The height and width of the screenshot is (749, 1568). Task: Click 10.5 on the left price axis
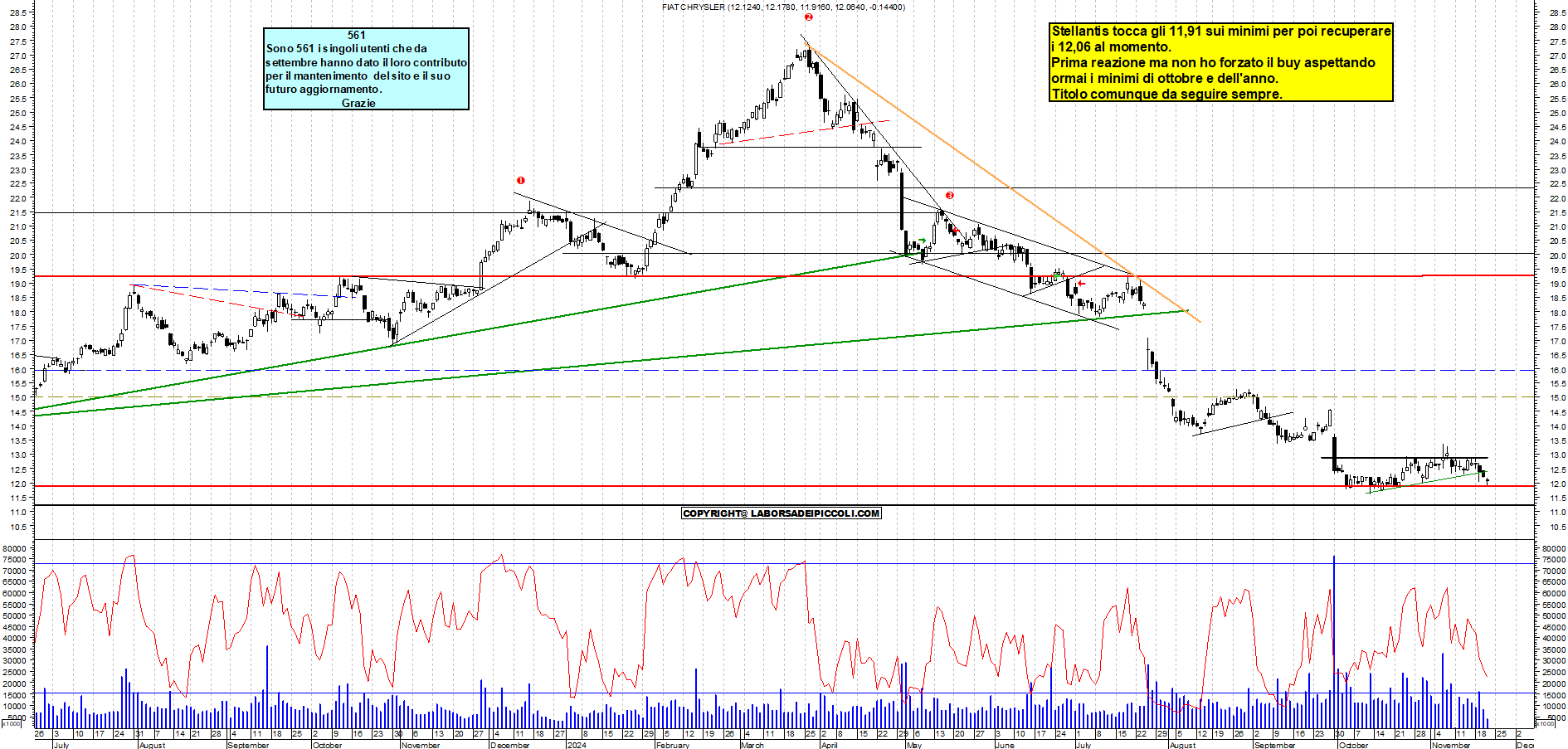point(20,527)
